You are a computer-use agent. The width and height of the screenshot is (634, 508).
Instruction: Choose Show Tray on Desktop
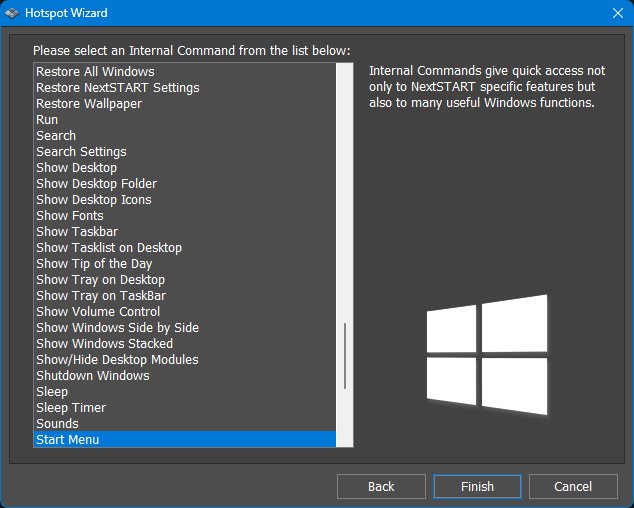(x=185, y=279)
